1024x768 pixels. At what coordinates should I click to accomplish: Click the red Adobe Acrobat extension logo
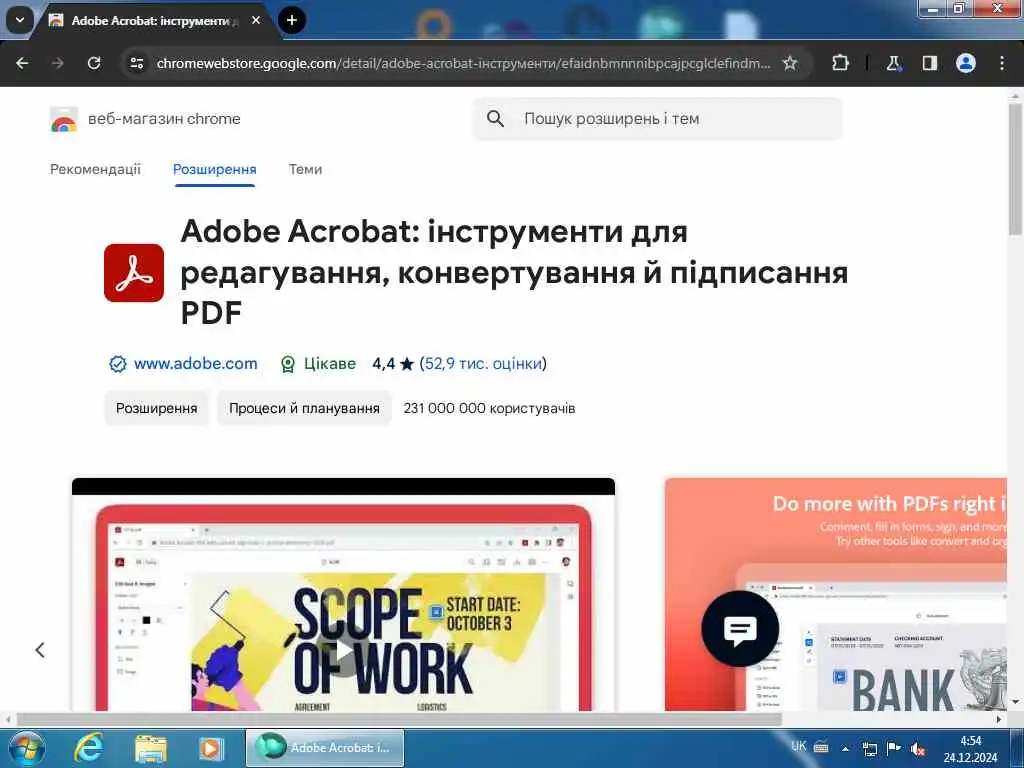(x=134, y=273)
